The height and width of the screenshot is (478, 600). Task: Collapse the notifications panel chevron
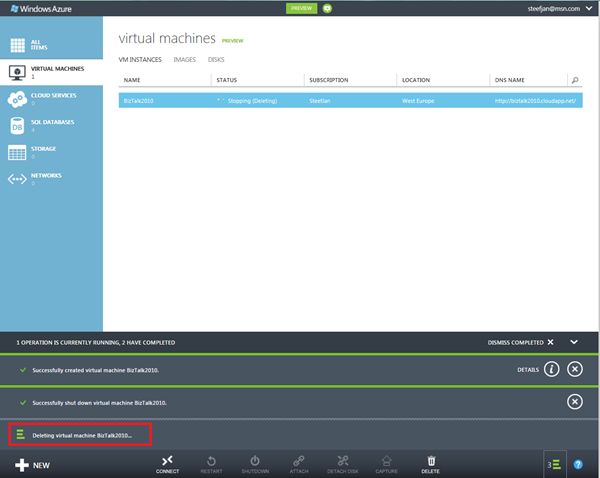point(574,342)
